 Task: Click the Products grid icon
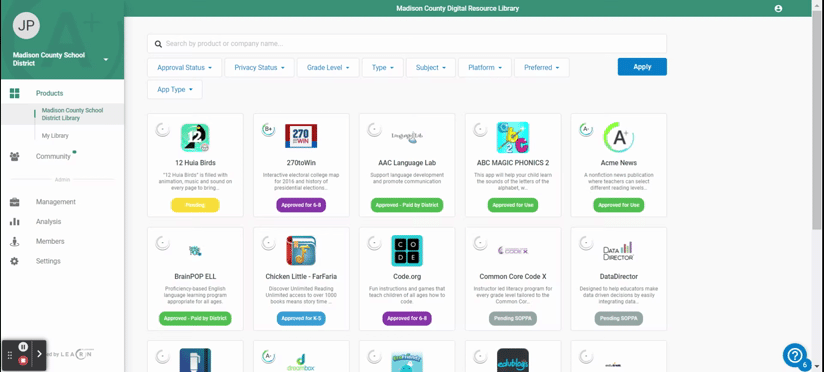(x=15, y=94)
